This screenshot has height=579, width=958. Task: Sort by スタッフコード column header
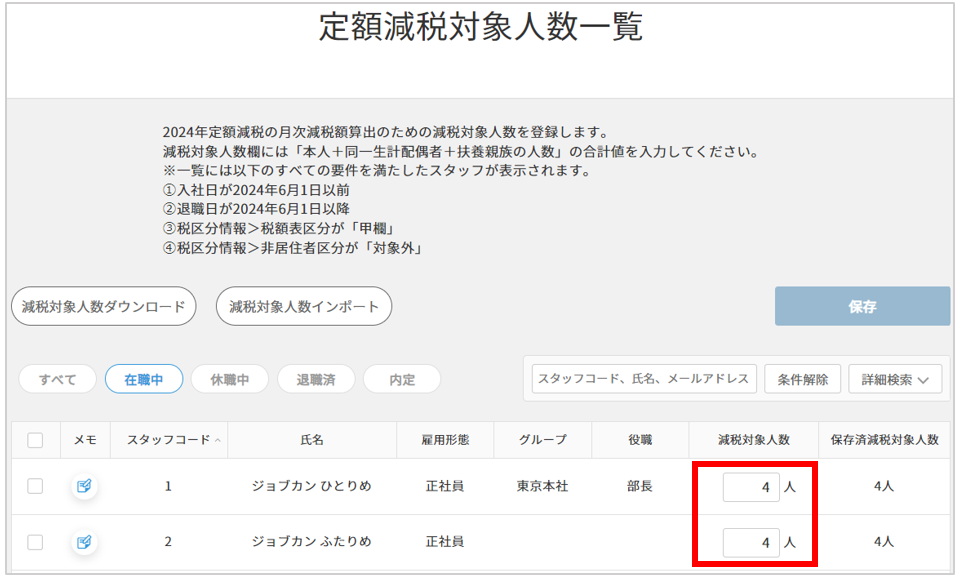pyautogui.click(x=169, y=440)
